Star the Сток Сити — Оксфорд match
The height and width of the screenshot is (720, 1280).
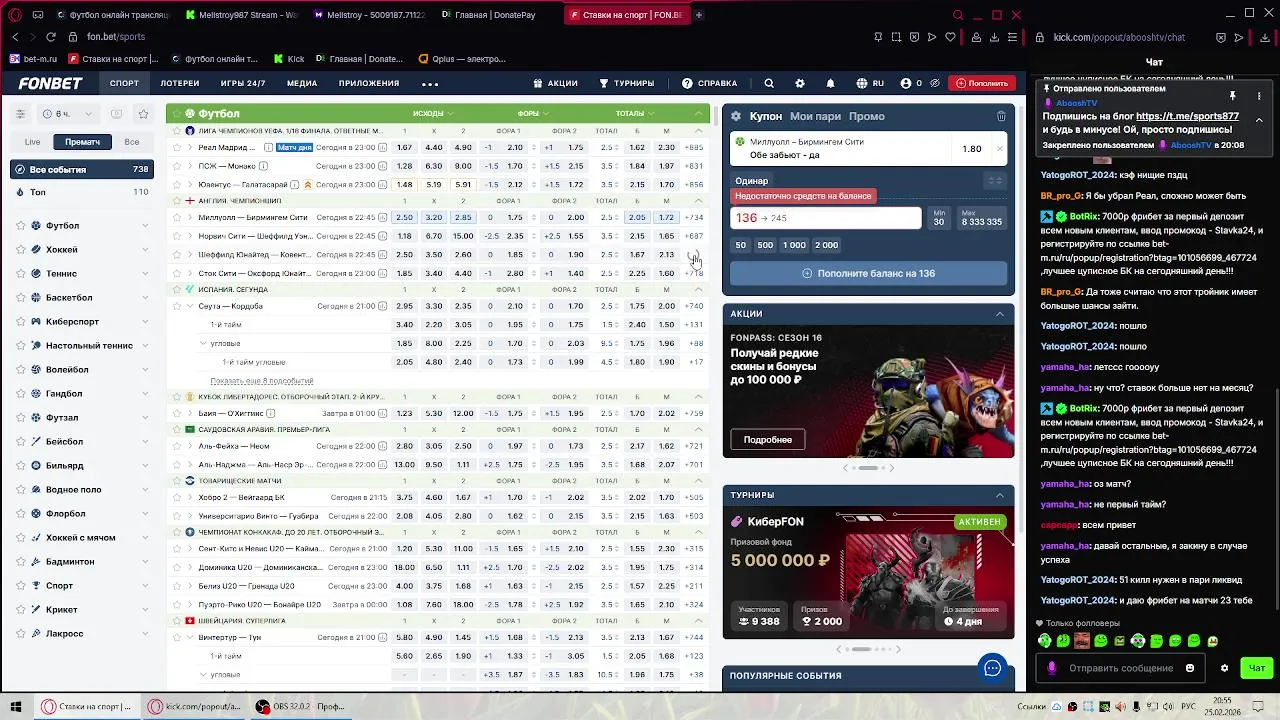[176, 273]
